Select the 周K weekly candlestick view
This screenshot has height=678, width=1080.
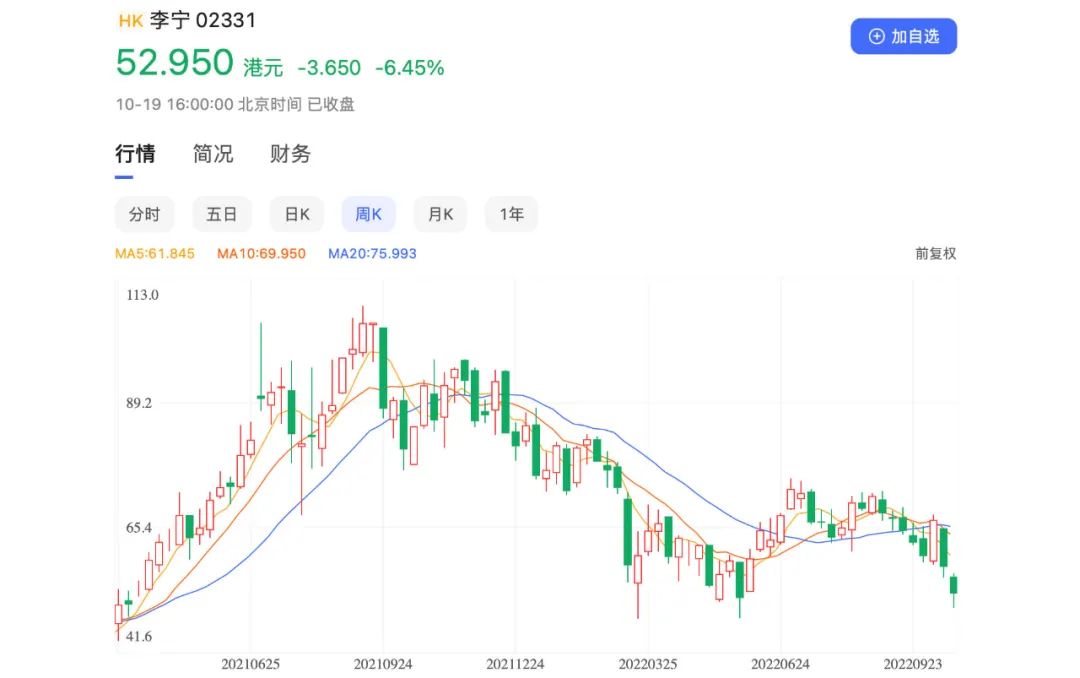coord(368,214)
